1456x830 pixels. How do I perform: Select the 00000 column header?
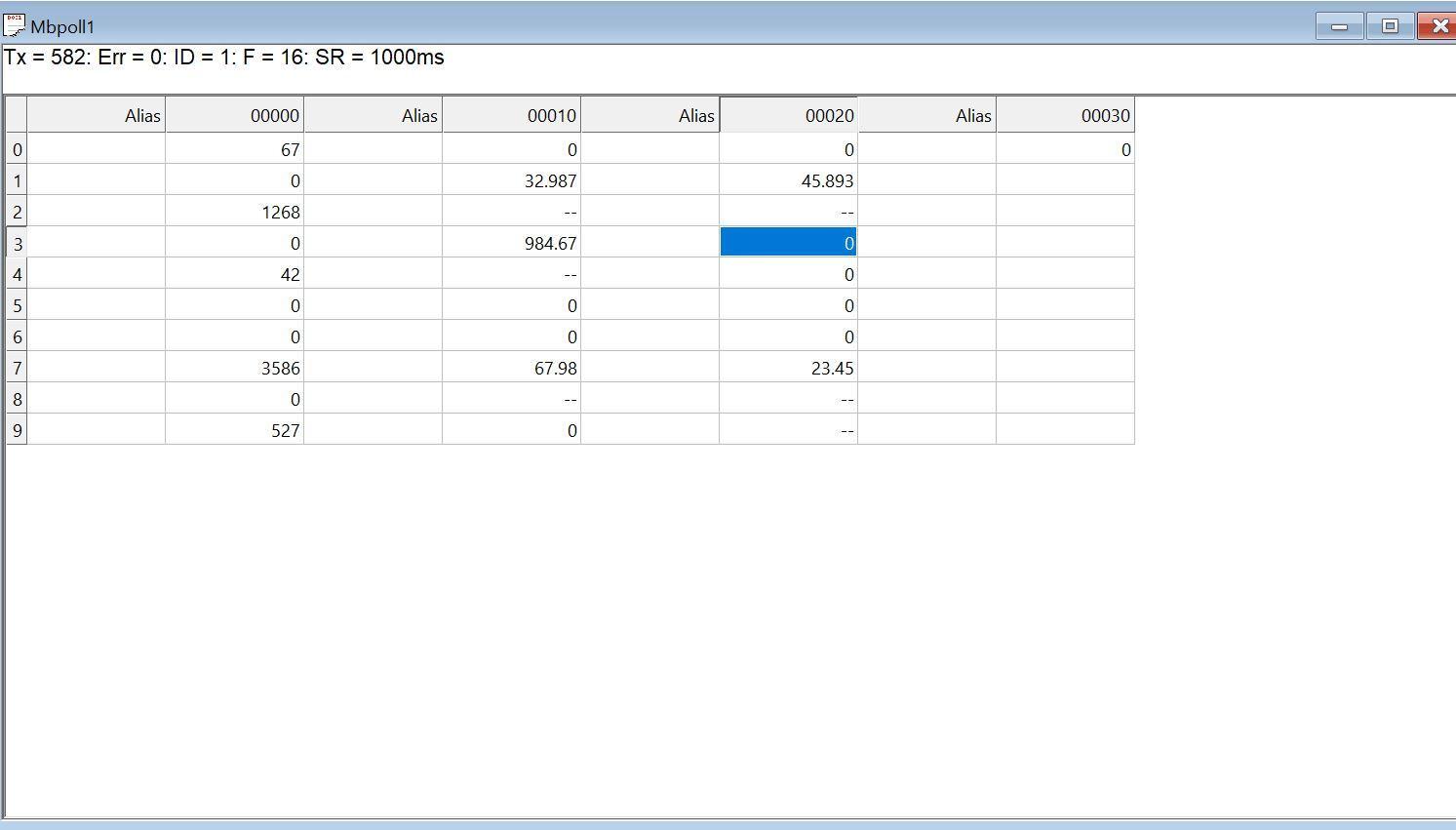coord(235,115)
